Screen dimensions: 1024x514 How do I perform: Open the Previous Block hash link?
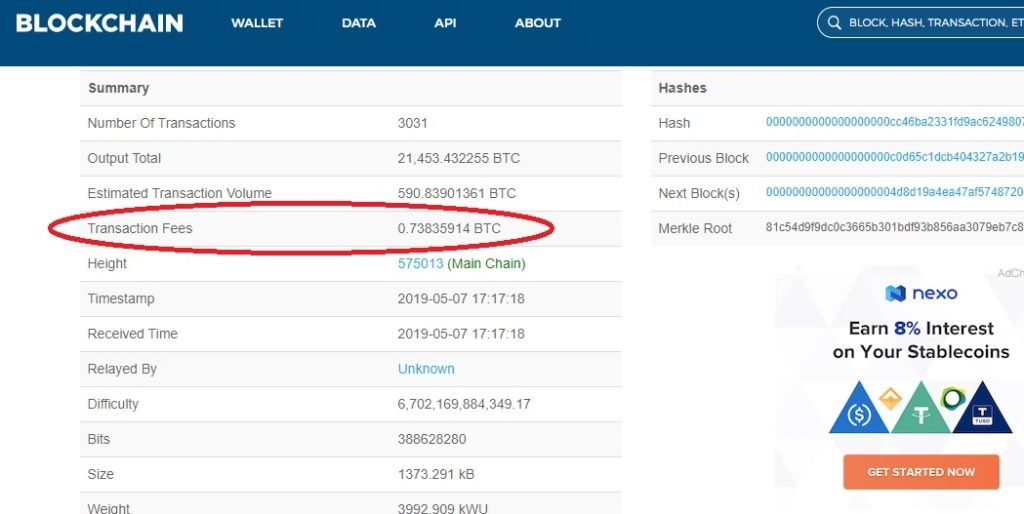[895, 158]
